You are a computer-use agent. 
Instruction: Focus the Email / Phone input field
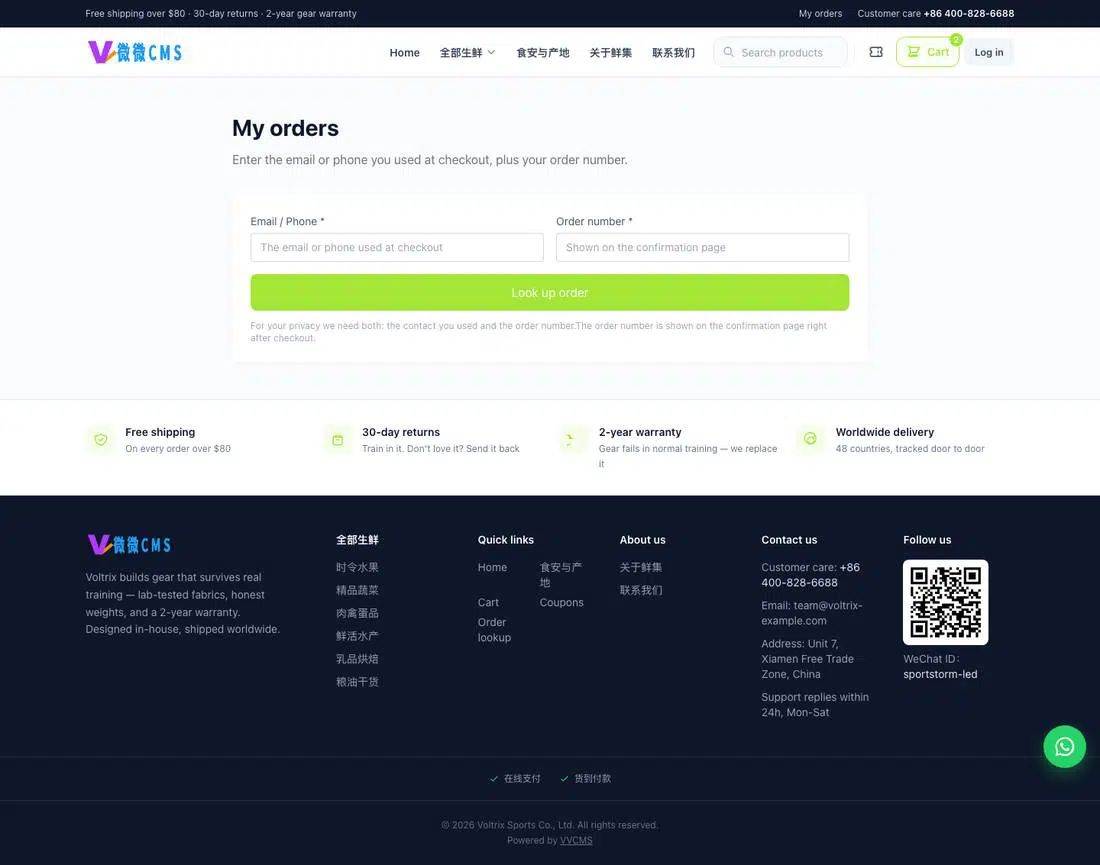click(397, 248)
